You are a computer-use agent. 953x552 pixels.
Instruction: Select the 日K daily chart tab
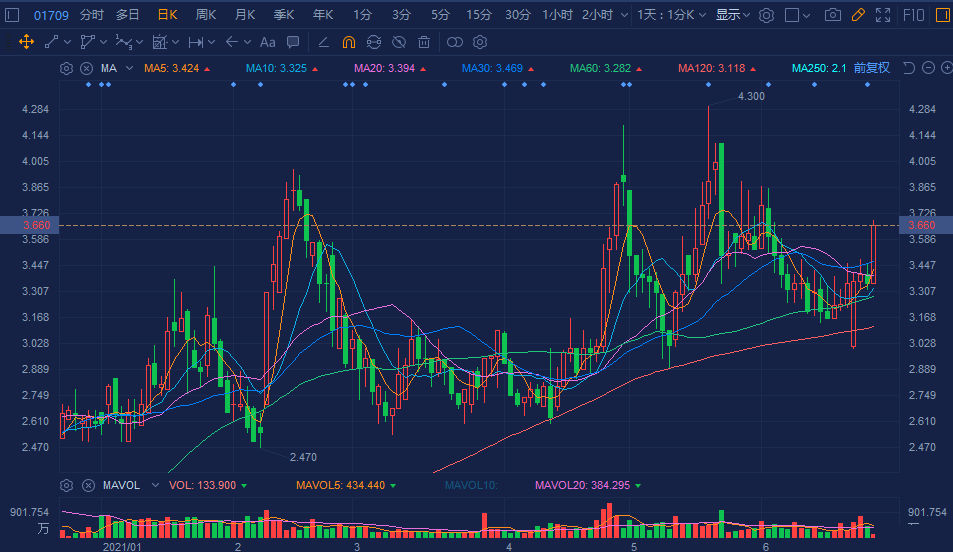167,15
